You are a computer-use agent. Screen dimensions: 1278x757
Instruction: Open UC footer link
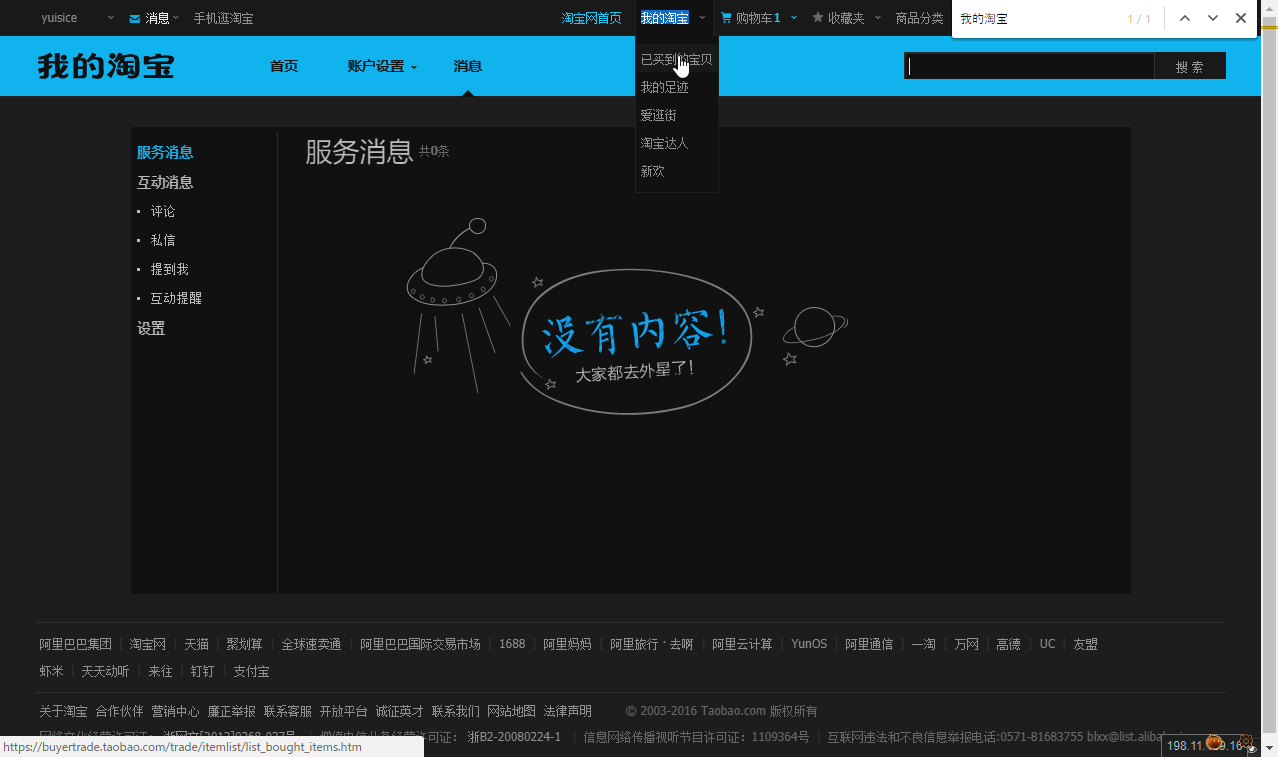pos(1047,644)
